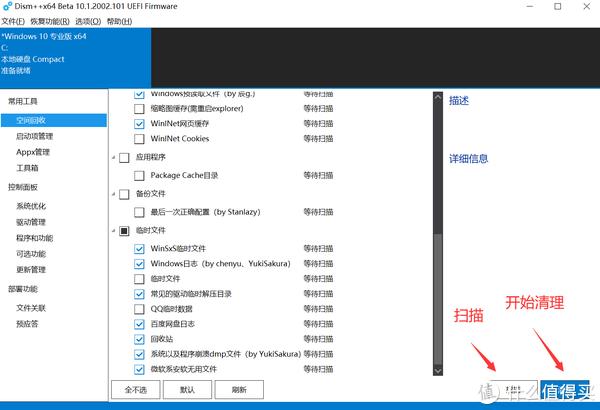Collapse the 临时文件 group arrow
The height and width of the screenshot is (410, 600).
[x=114, y=230]
